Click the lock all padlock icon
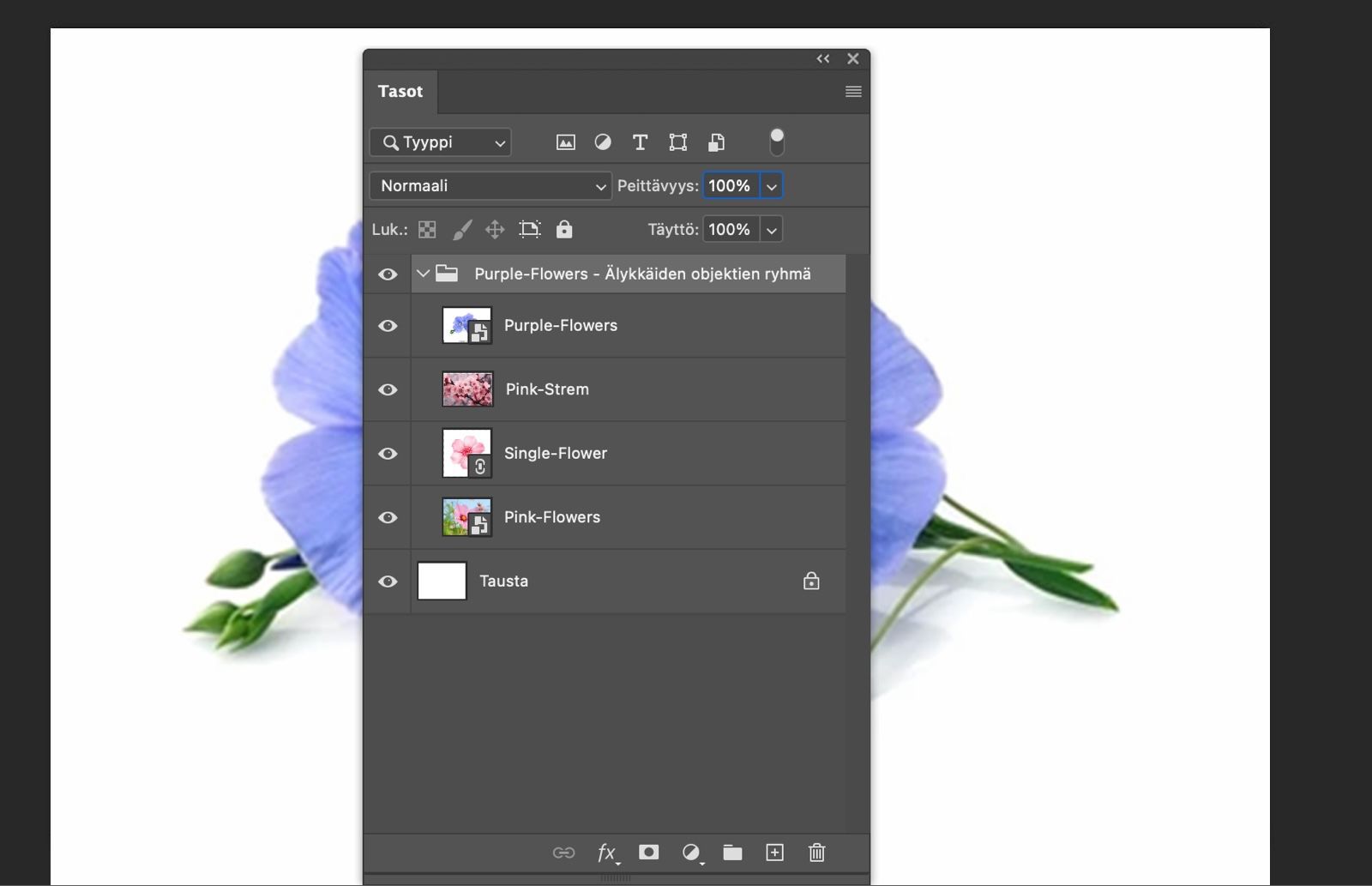This screenshot has height=886, width=1372. (x=564, y=230)
